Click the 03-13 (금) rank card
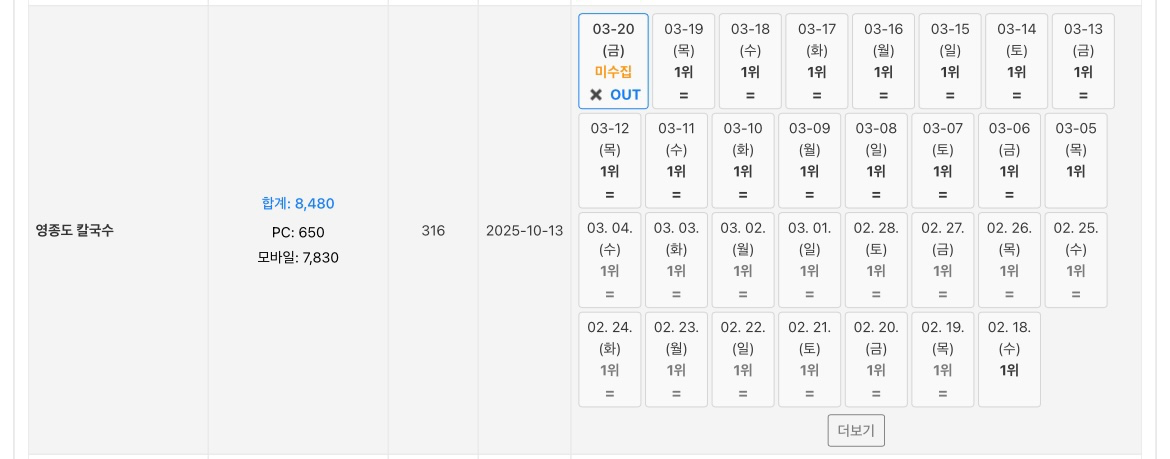1170x459 pixels. pos(1082,61)
